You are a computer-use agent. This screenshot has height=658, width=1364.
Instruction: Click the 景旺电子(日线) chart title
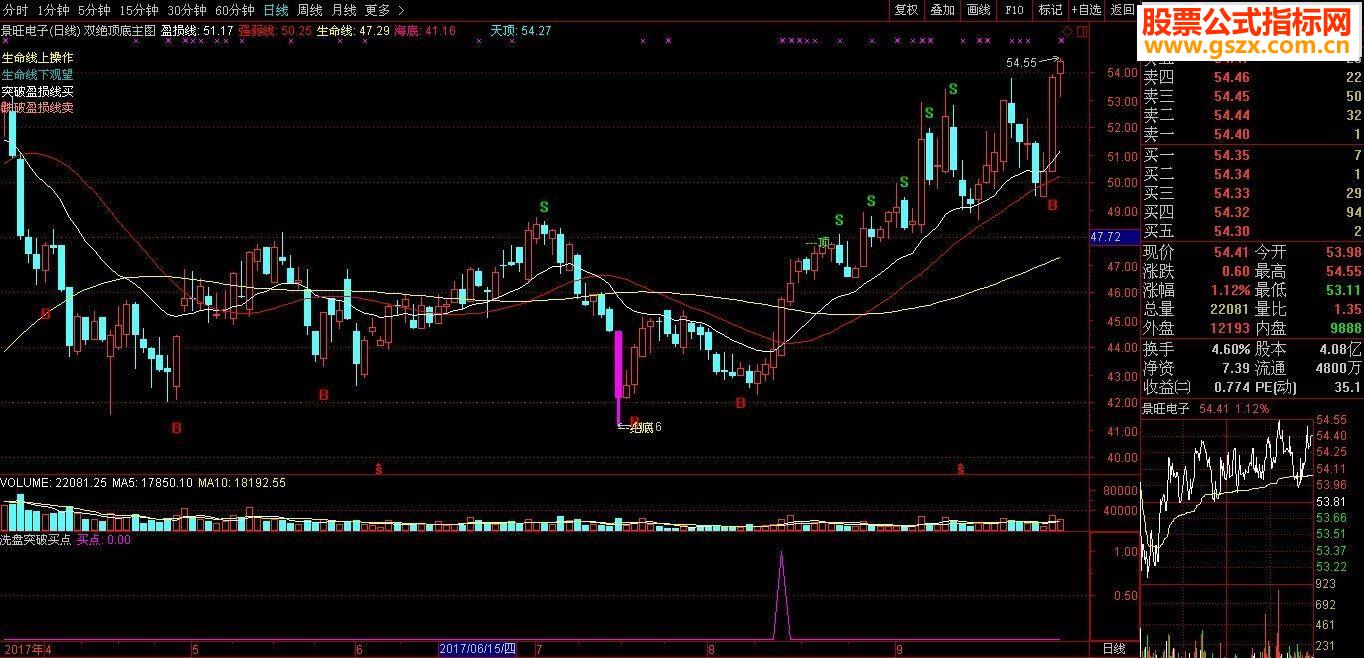point(42,31)
